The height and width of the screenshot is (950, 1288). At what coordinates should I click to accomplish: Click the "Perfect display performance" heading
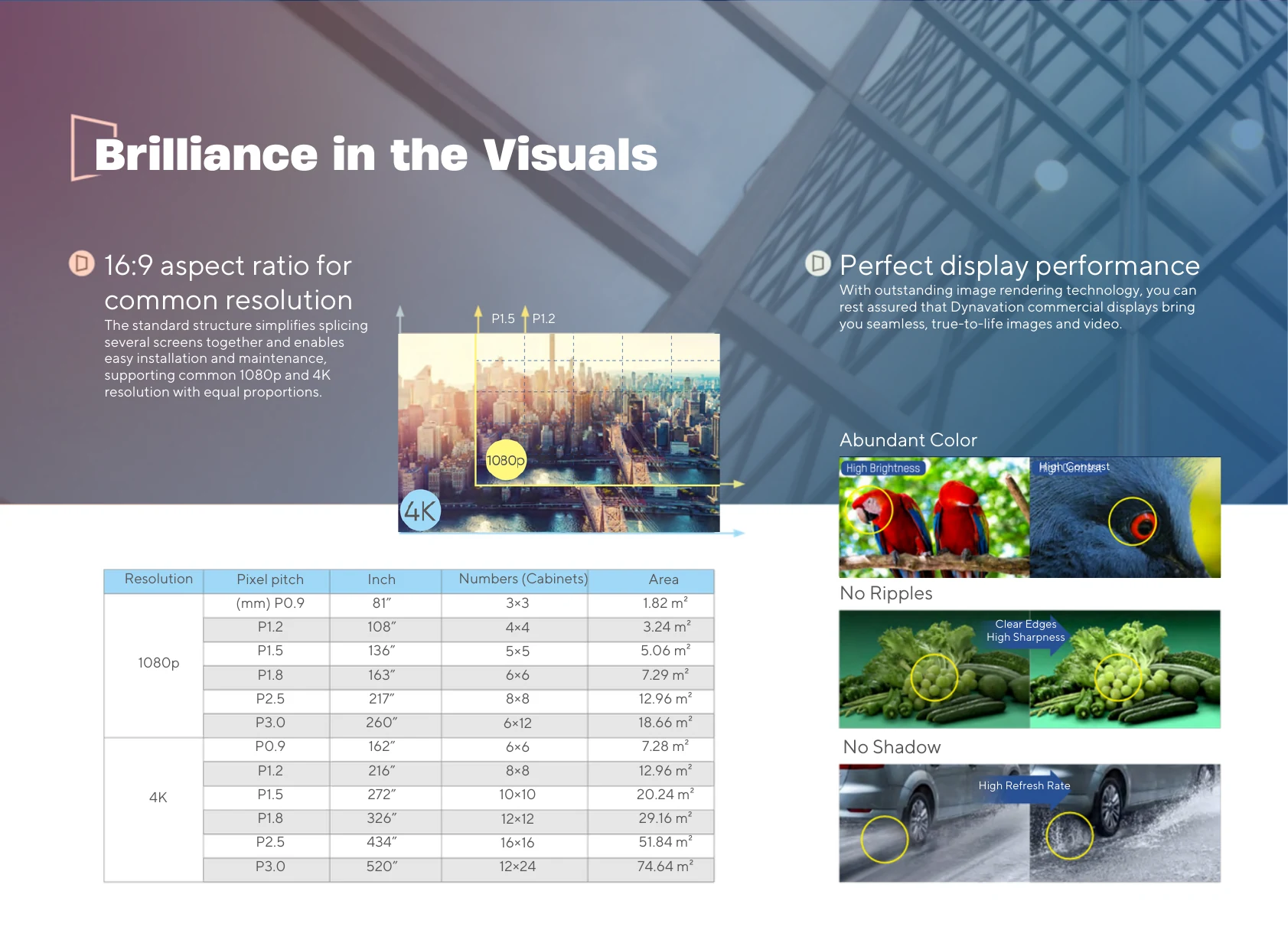tap(1019, 265)
